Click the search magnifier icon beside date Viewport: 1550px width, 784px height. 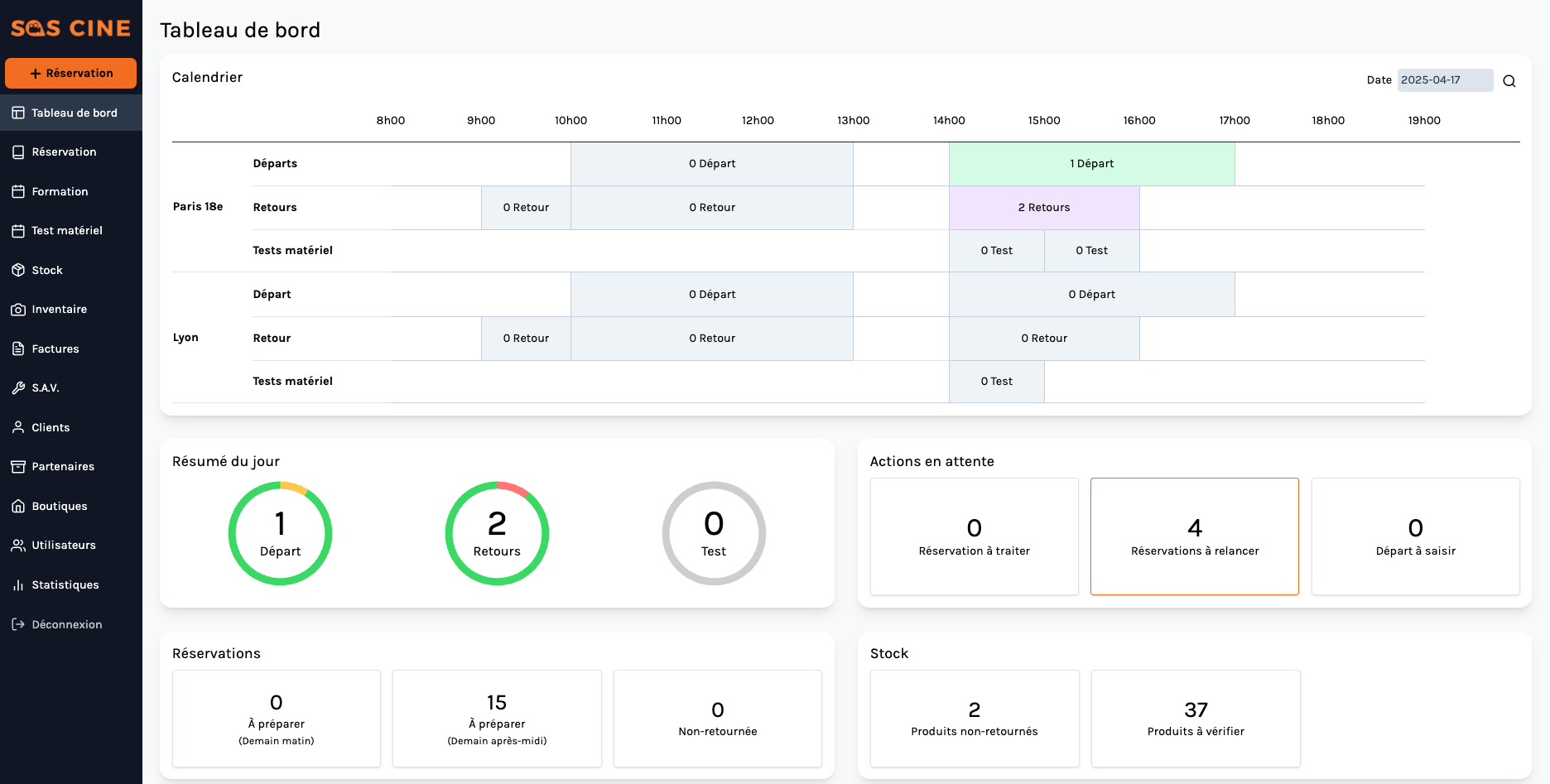click(x=1509, y=81)
